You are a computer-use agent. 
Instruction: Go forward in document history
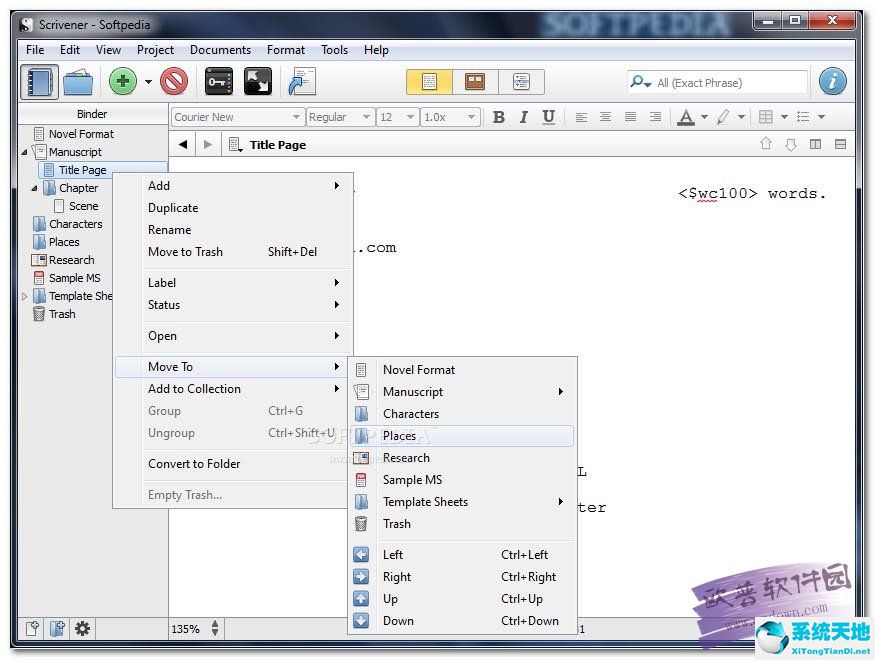208,144
